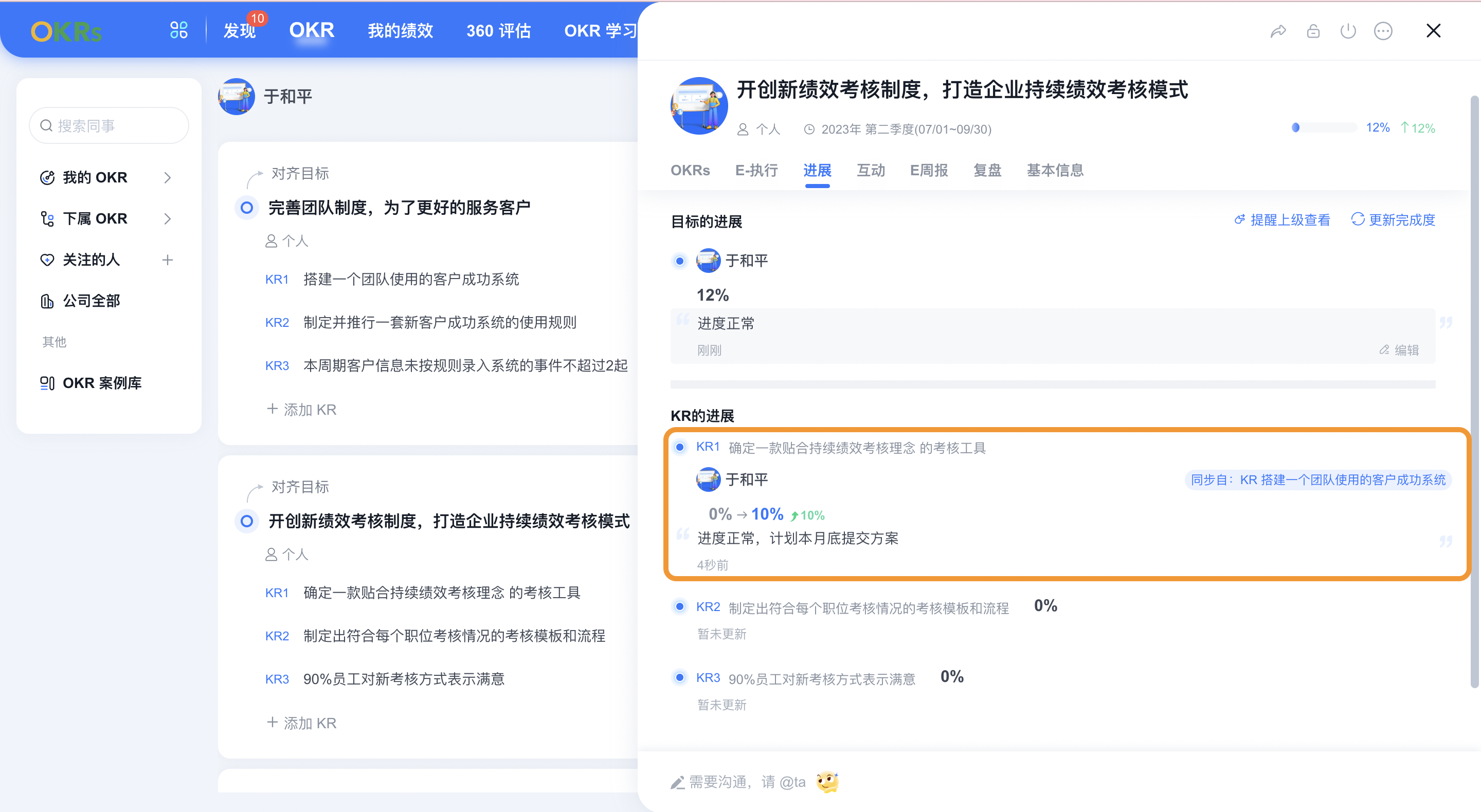Image resolution: width=1481 pixels, height=812 pixels.
Task: Click 于和平 avatar in page header
Action: (237, 96)
